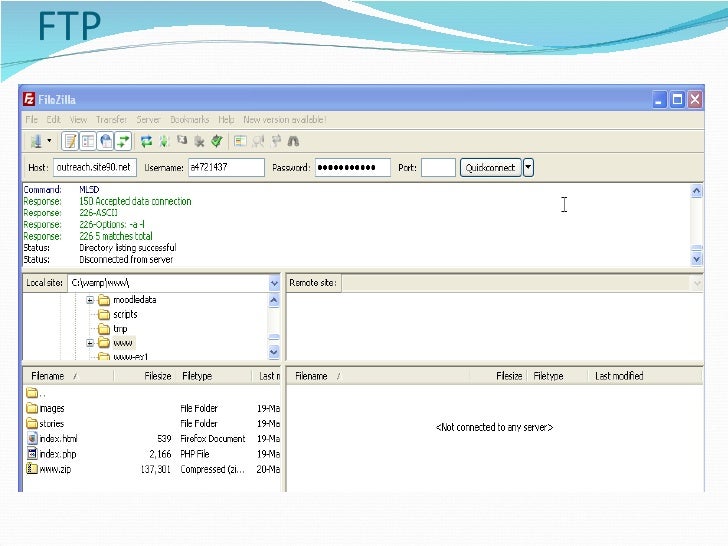
Task: Expand the www folder tree node
Action: (90, 343)
